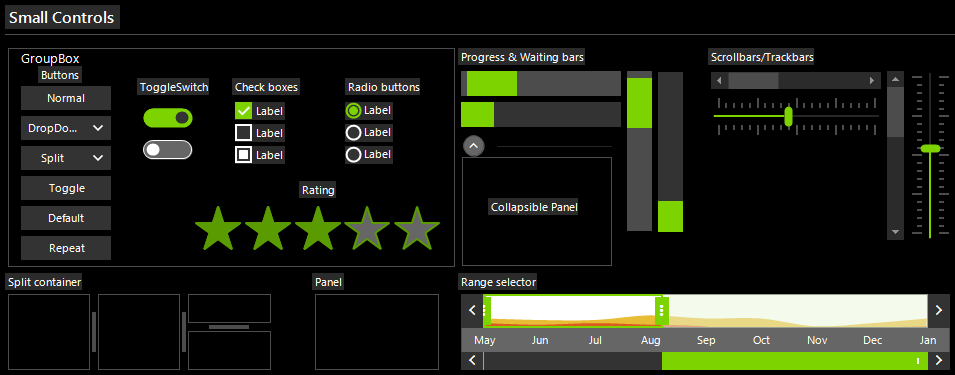Click left arrow of horizontal scrollbar
This screenshot has height=375, width=955.
click(719, 80)
